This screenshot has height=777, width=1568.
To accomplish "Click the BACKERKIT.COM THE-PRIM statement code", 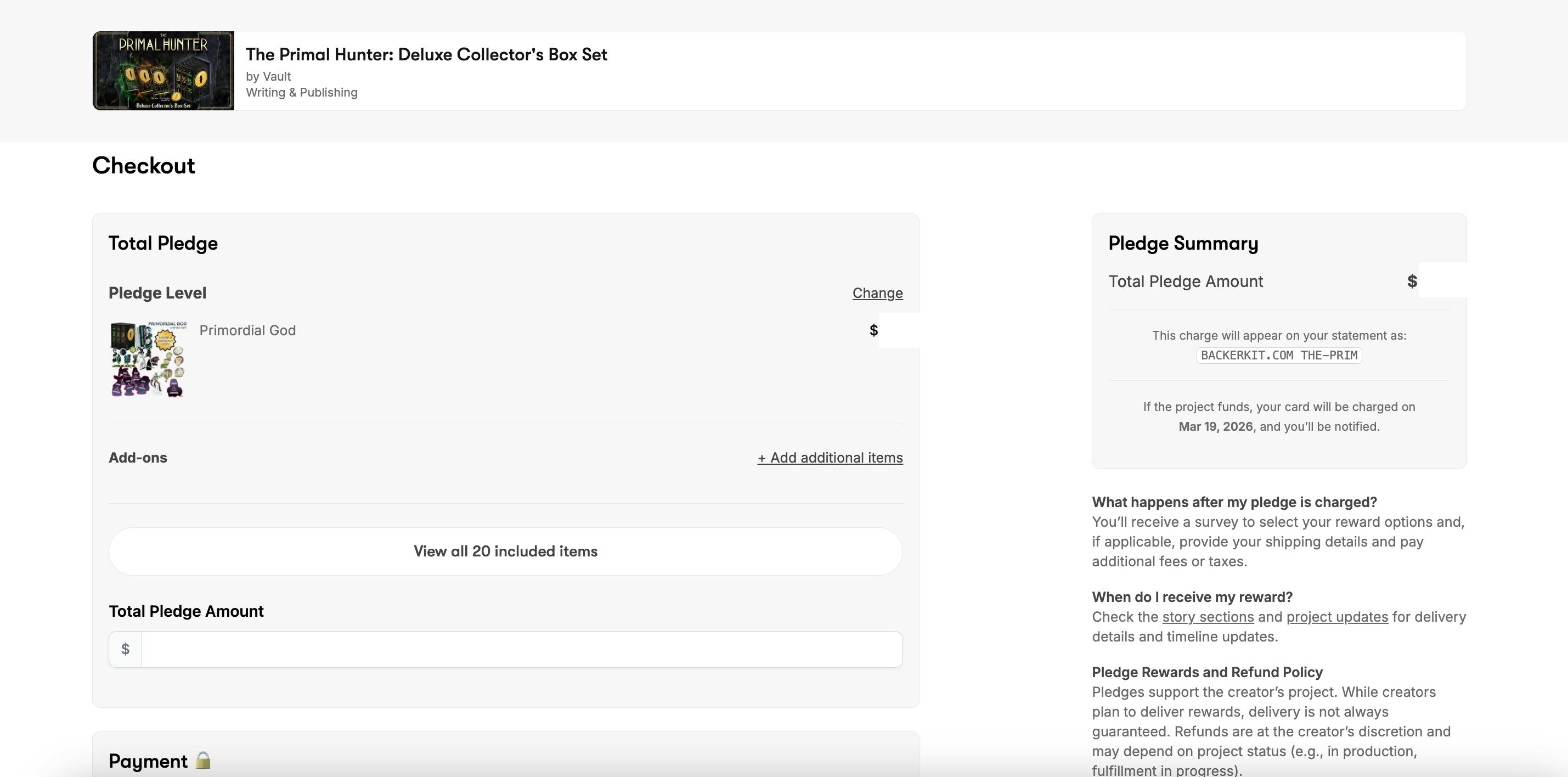I will tap(1279, 355).
